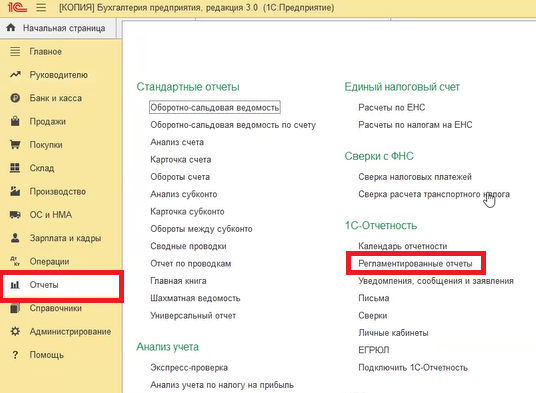Open the Личные кабинеты link
This screenshot has width=536, height=393.
point(393,333)
